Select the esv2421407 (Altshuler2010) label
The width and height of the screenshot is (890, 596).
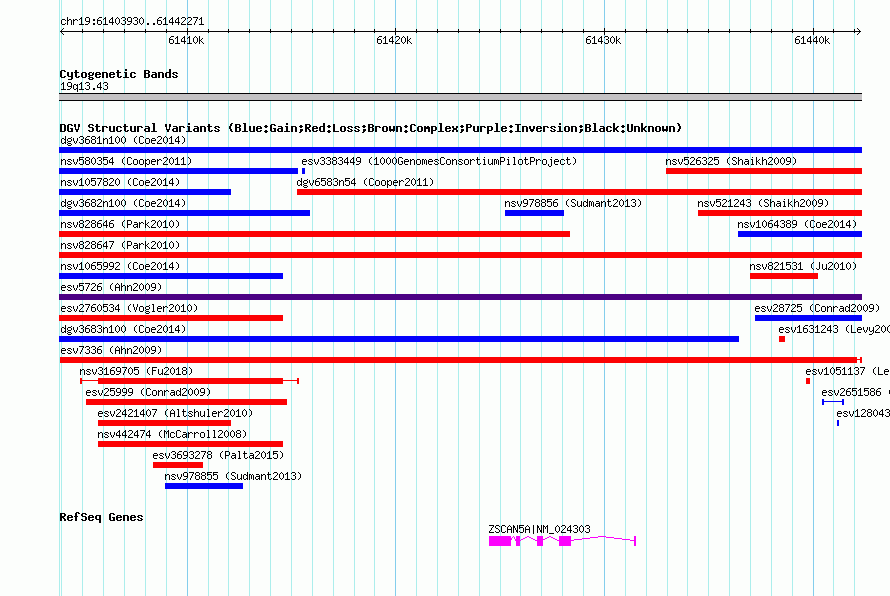[x=175, y=413]
